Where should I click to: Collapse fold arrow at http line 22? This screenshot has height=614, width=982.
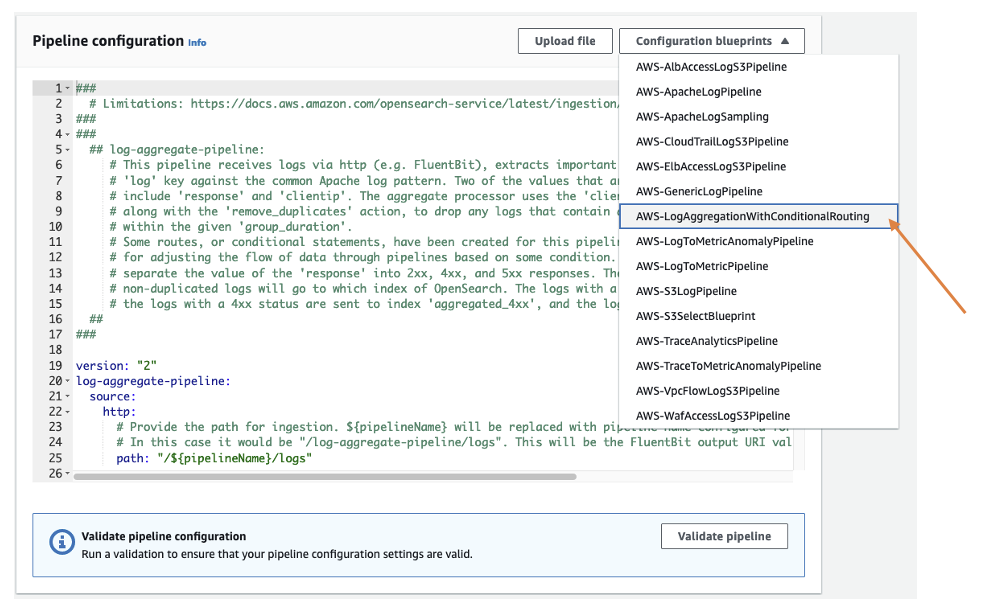(68, 412)
